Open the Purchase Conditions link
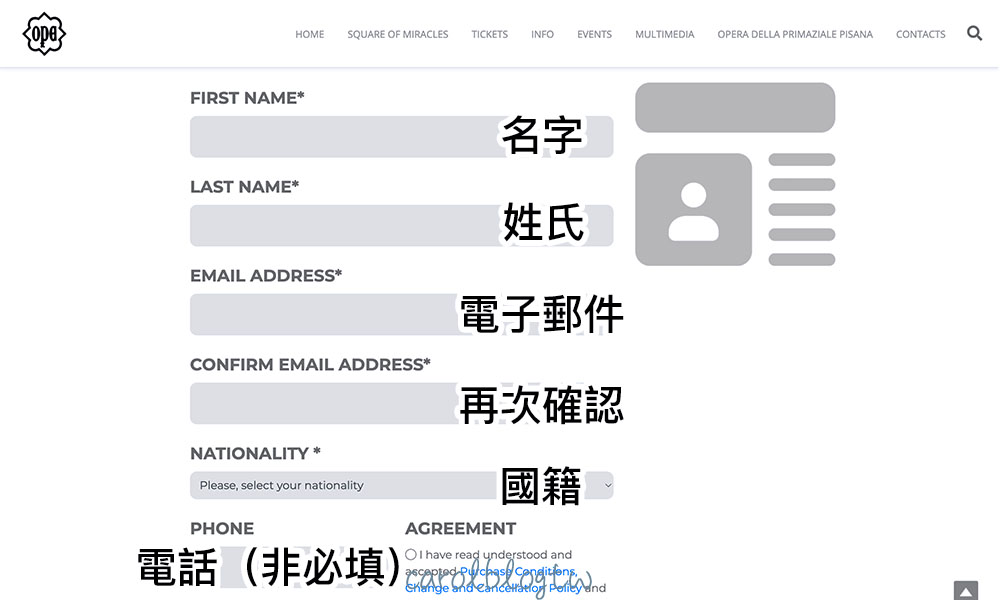 [x=518, y=571]
